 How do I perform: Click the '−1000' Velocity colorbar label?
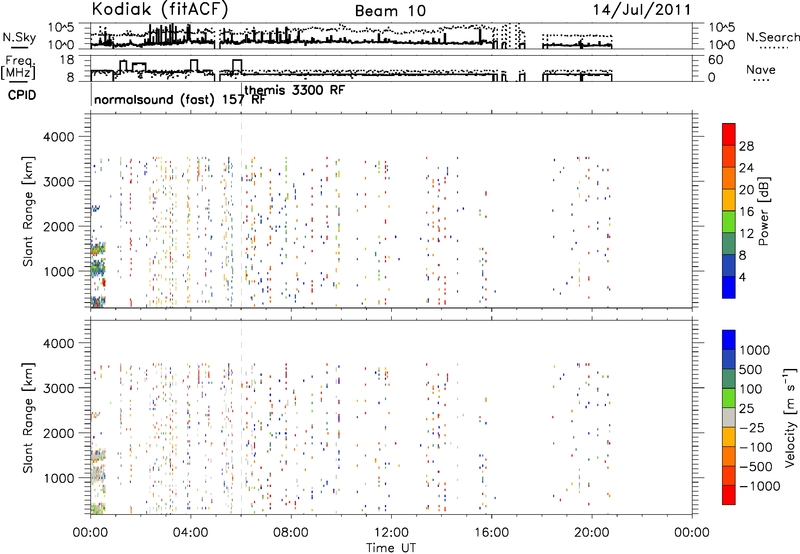(x=759, y=486)
